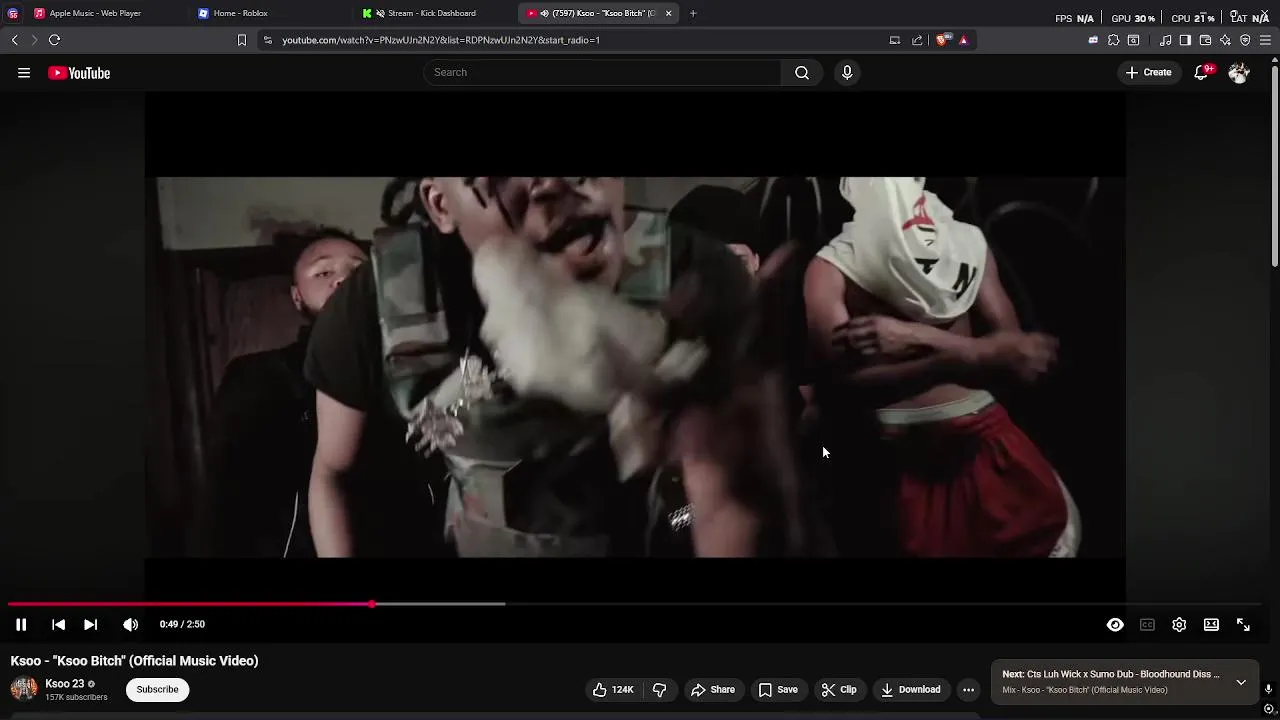Start voice search with the microphone
This screenshot has height=720, width=1280.
coord(847,72)
